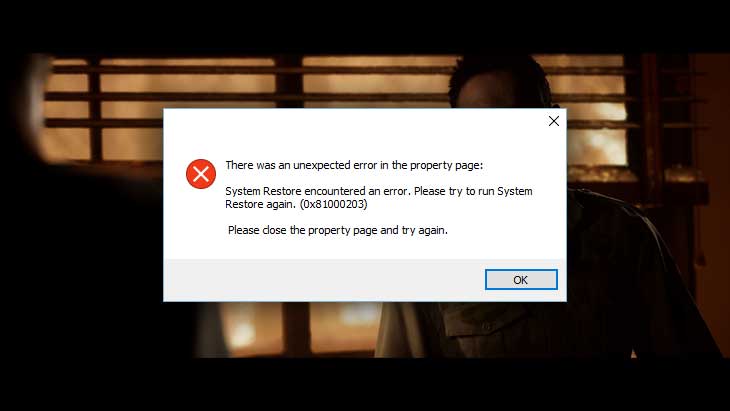
Task: Click the 'System Restore encountered an error' message
Action: click(x=317, y=191)
